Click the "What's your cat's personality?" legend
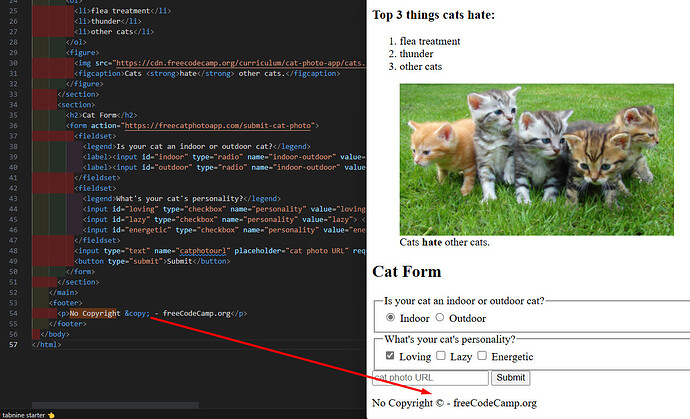 (x=450, y=339)
